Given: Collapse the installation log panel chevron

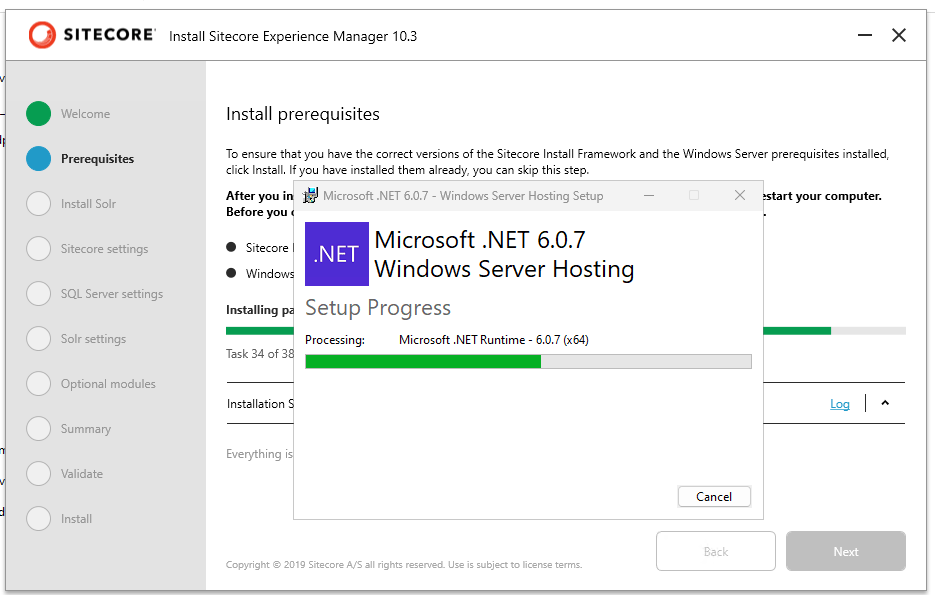Looking at the screenshot, I should pyautogui.click(x=885, y=404).
